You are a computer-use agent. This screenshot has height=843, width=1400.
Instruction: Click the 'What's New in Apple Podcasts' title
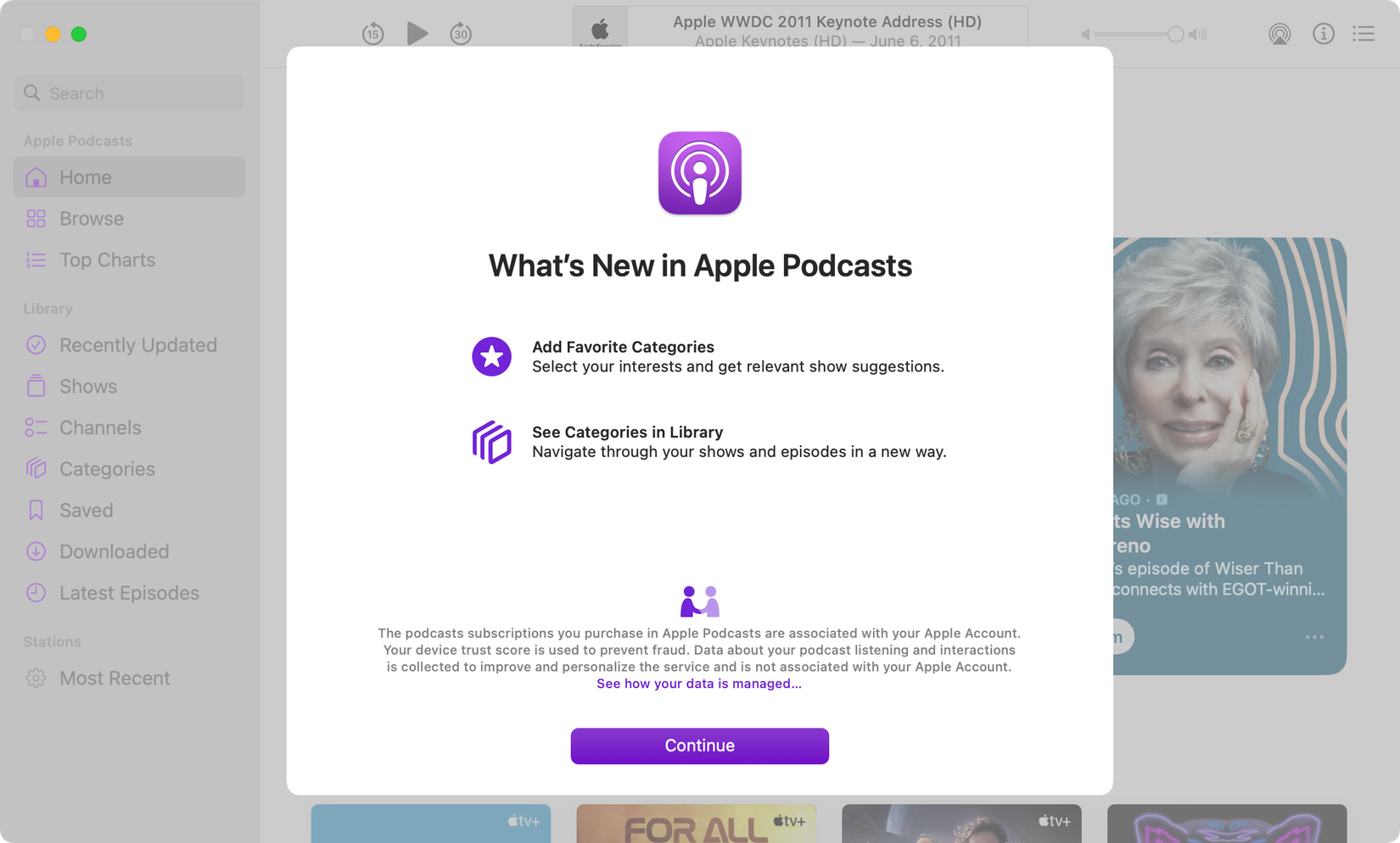(x=700, y=265)
